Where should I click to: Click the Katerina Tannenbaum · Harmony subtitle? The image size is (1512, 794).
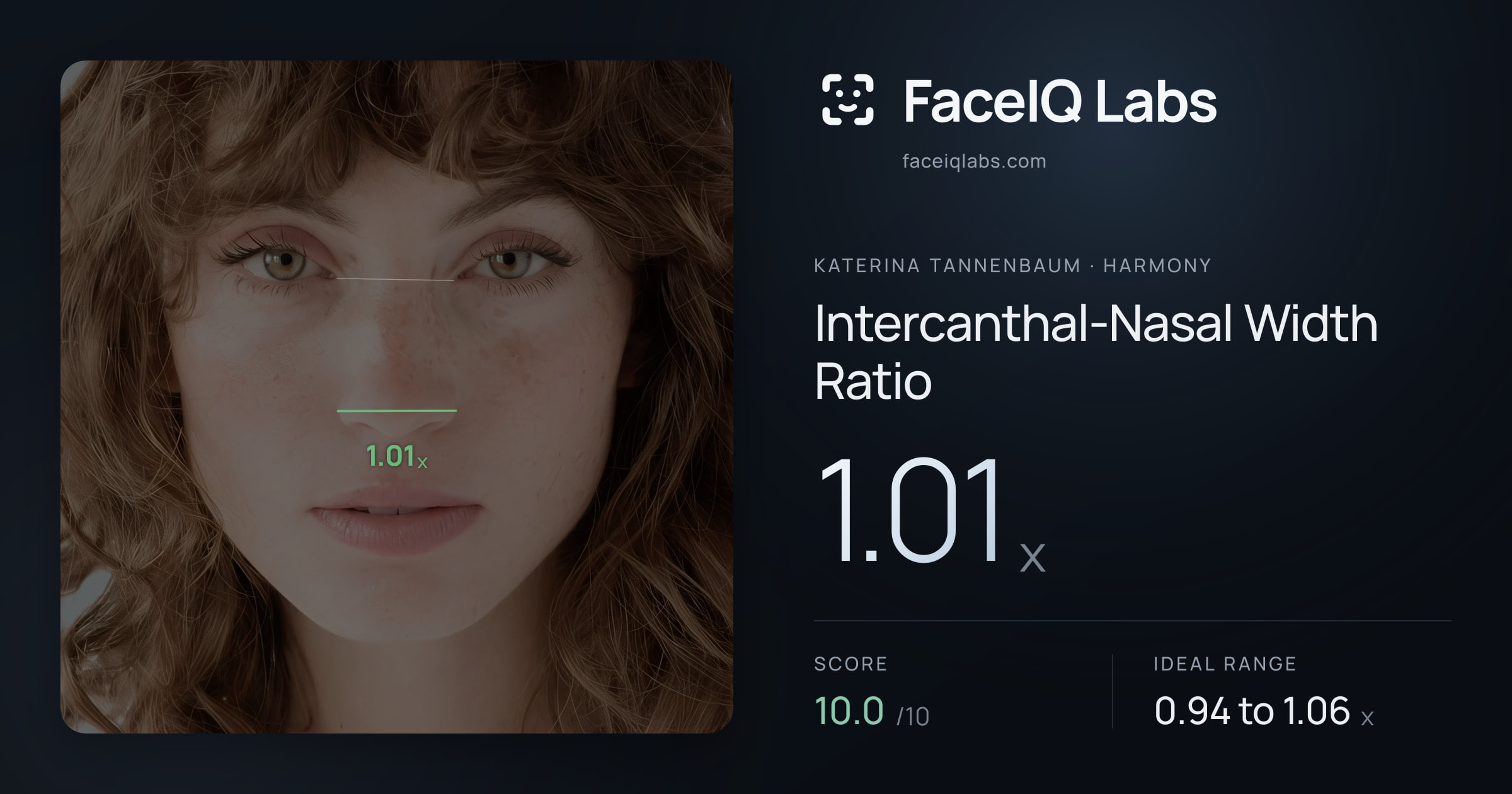(1012, 265)
